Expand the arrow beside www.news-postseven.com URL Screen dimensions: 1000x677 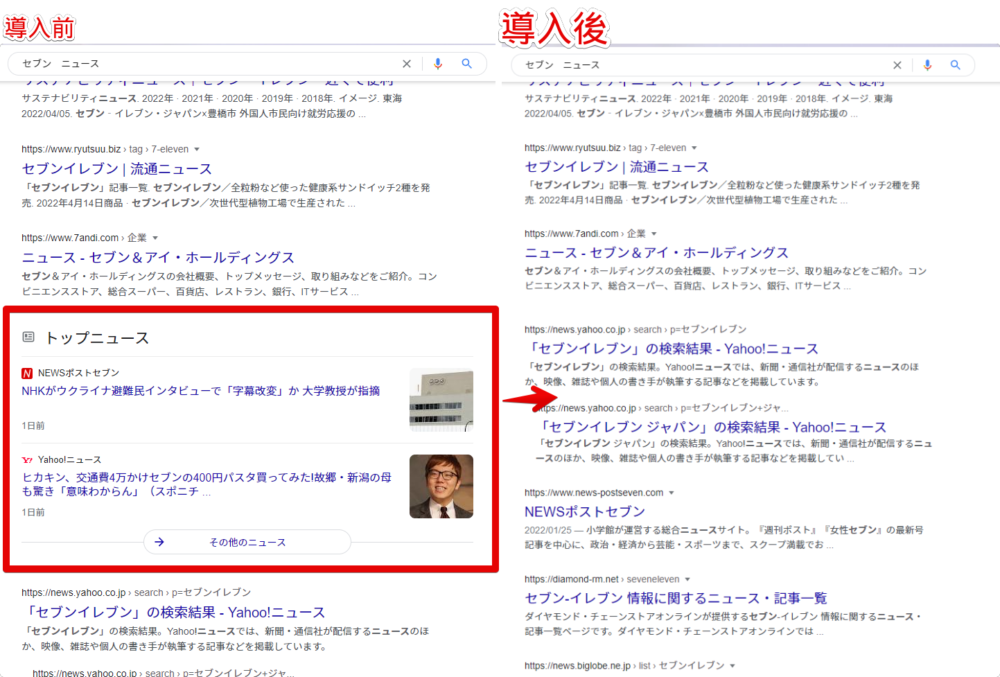coord(672,493)
